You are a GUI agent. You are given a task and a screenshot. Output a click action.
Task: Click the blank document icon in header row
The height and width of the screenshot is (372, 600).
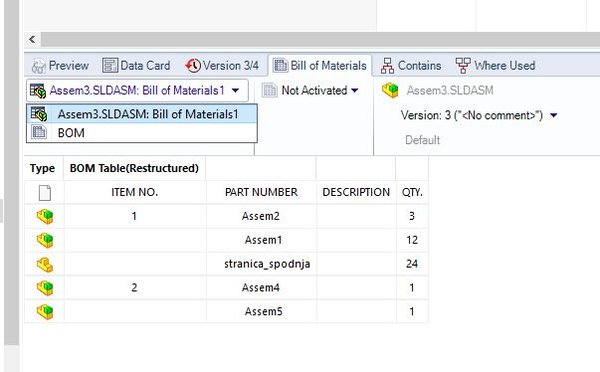45,193
